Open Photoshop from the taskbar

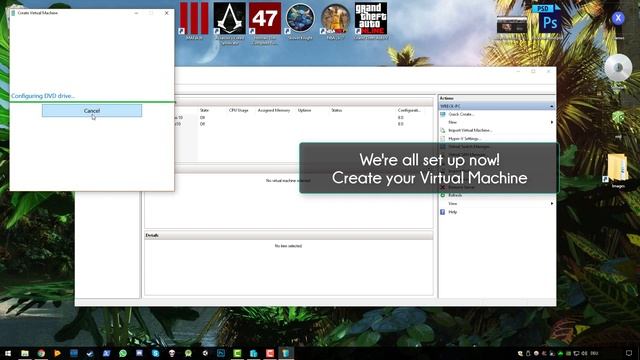coord(221,353)
